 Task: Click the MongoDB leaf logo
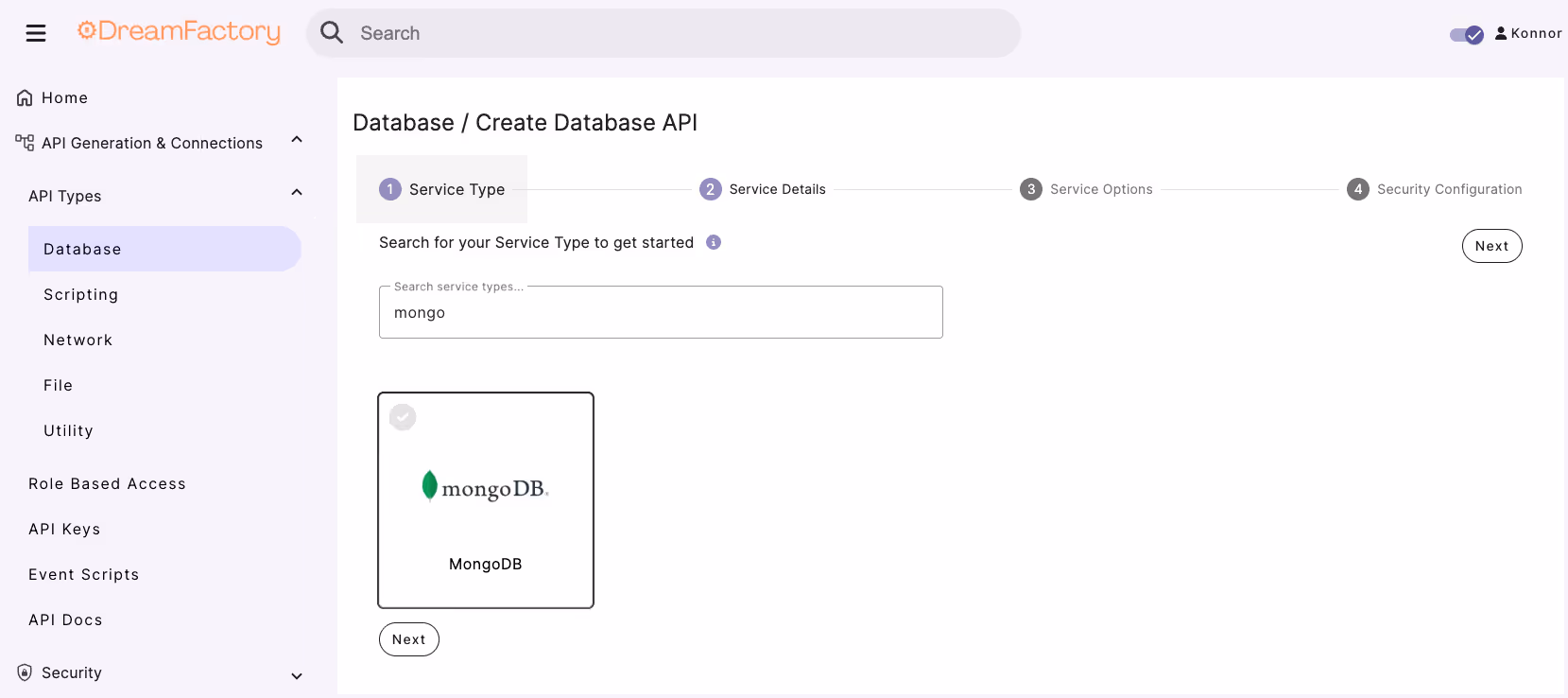tap(430, 485)
